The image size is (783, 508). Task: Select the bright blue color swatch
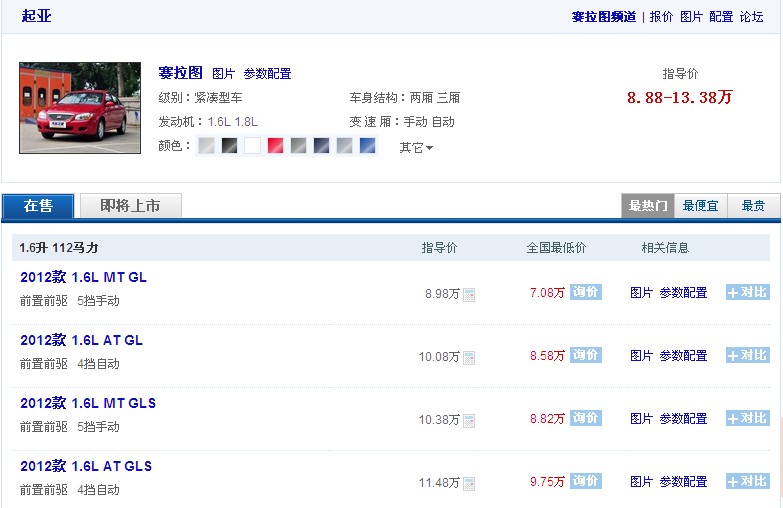click(x=367, y=145)
